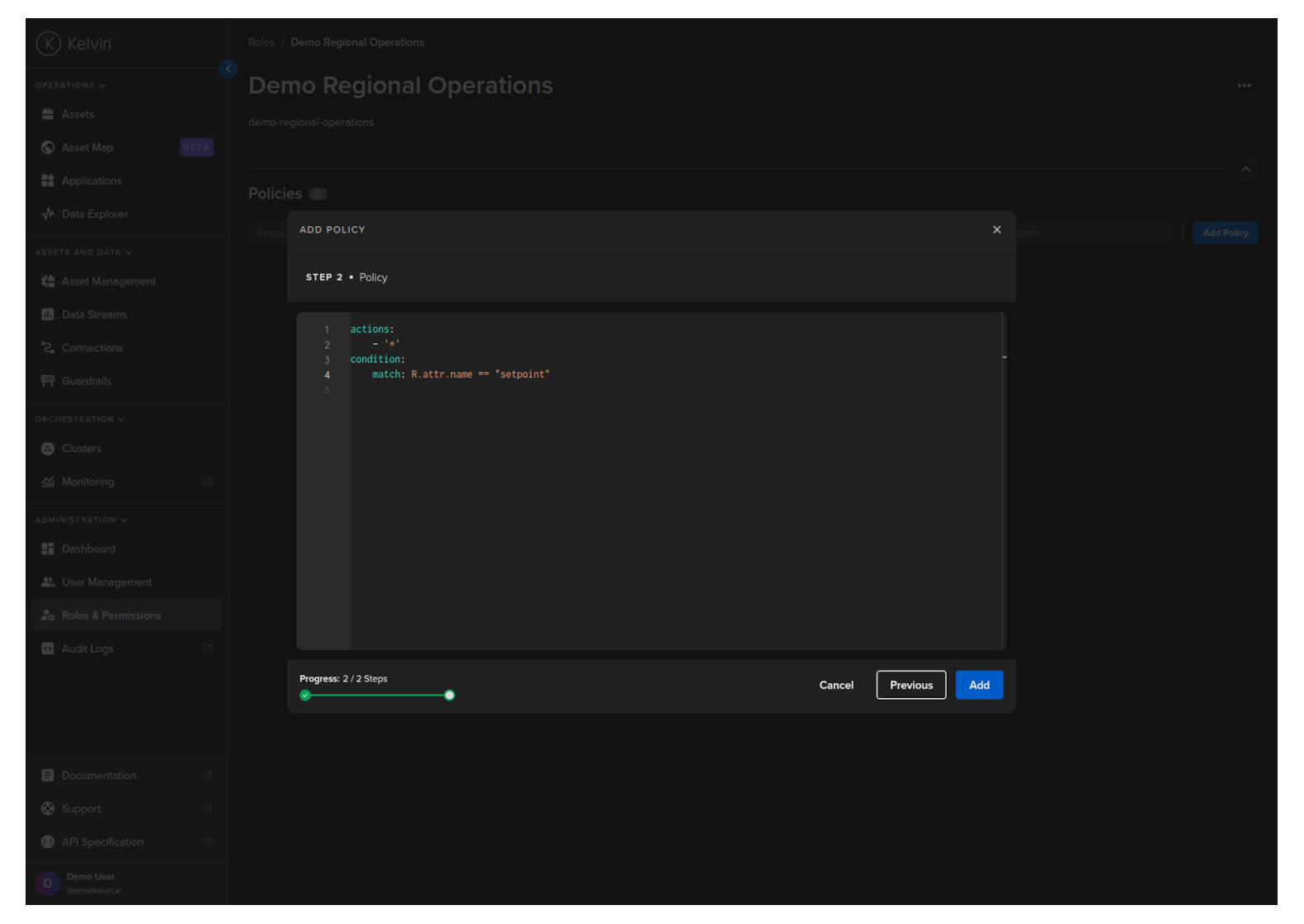Click the Guardrails icon in sidebar
Viewport: 1304px width, 924px height.
[48, 381]
